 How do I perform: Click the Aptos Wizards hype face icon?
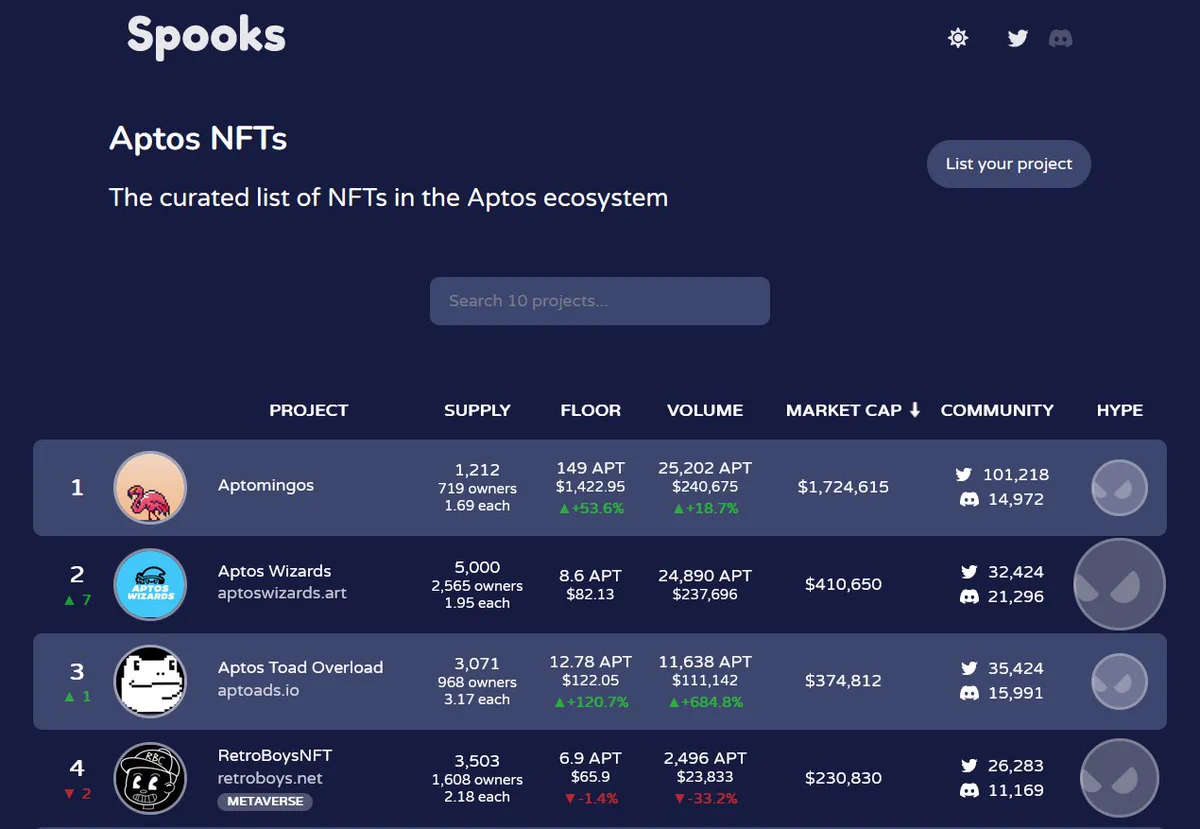[x=1119, y=584]
